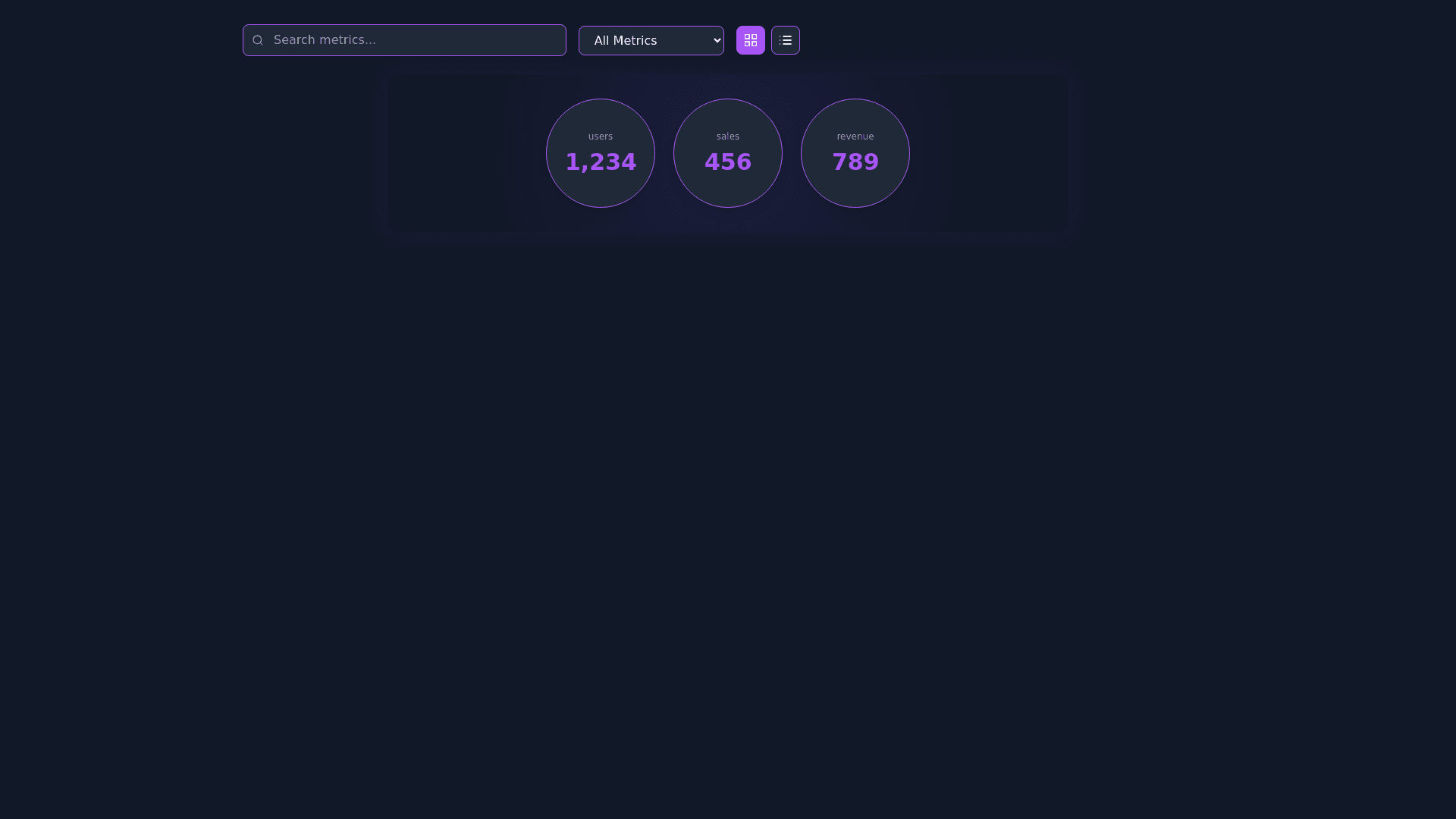Click the magnifier icon in search box
This screenshot has height=819, width=1456.
[258, 40]
